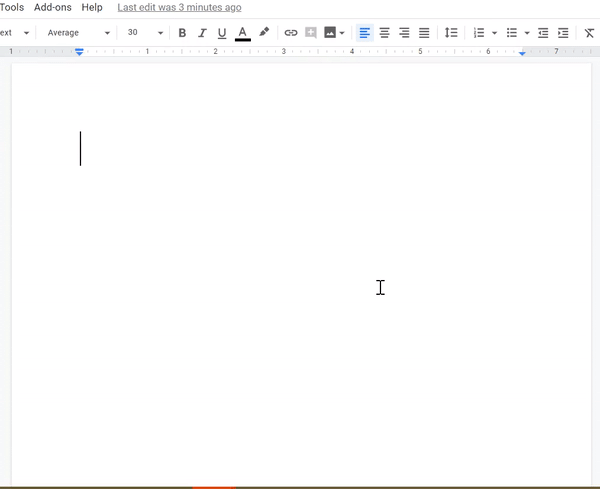600x489 pixels.
Task: Open the Average font dropdown
Action: click(78, 33)
